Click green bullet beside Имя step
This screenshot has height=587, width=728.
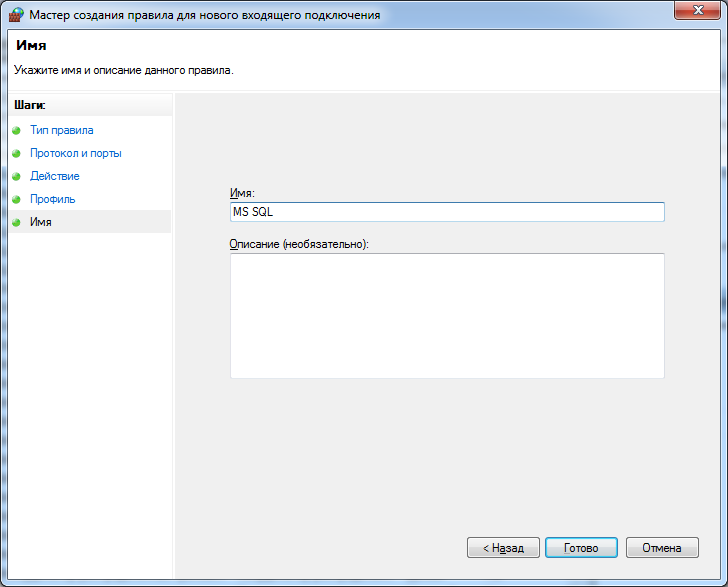[16, 223]
